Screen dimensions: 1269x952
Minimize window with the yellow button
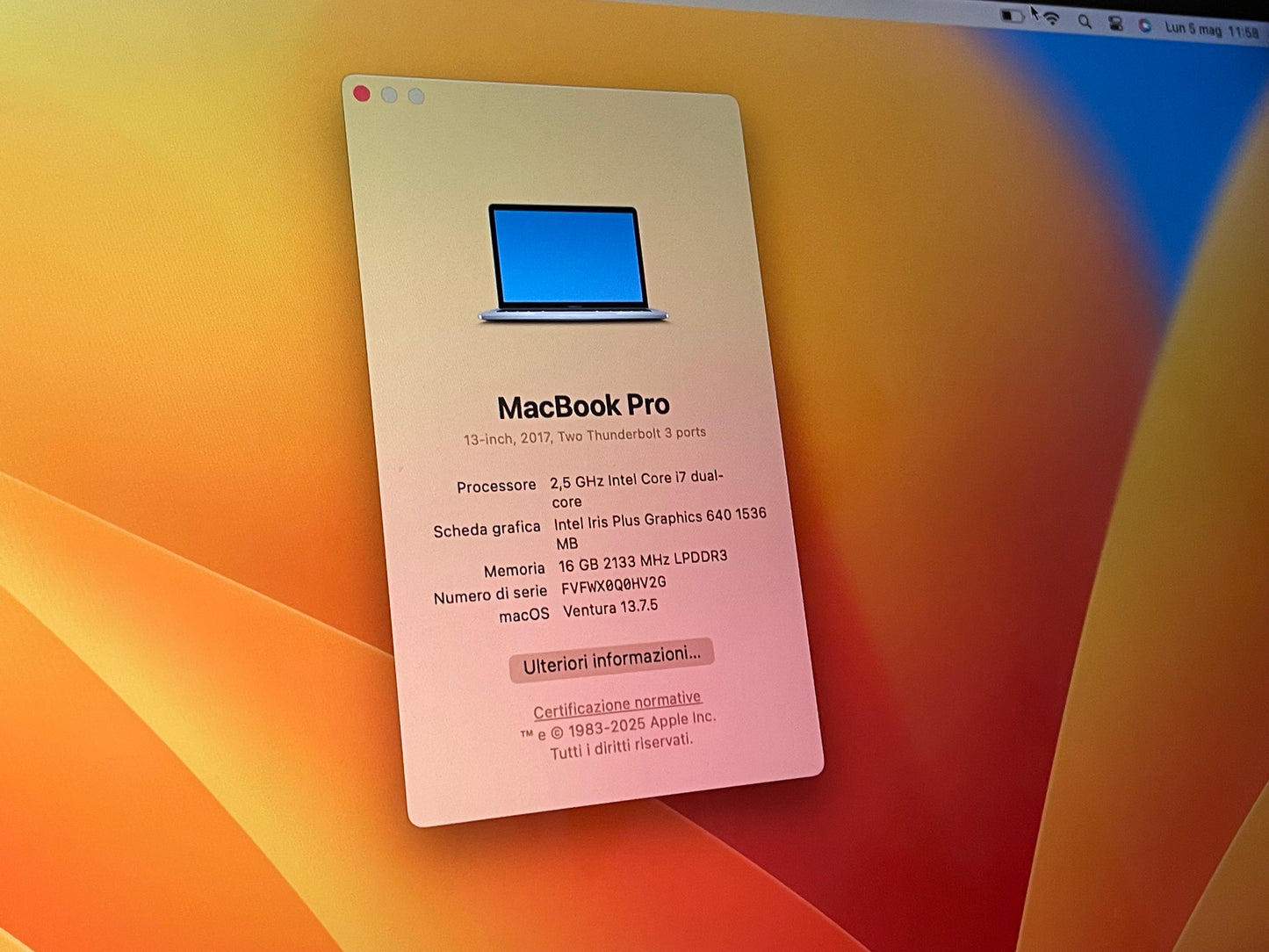click(x=389, y=95)
